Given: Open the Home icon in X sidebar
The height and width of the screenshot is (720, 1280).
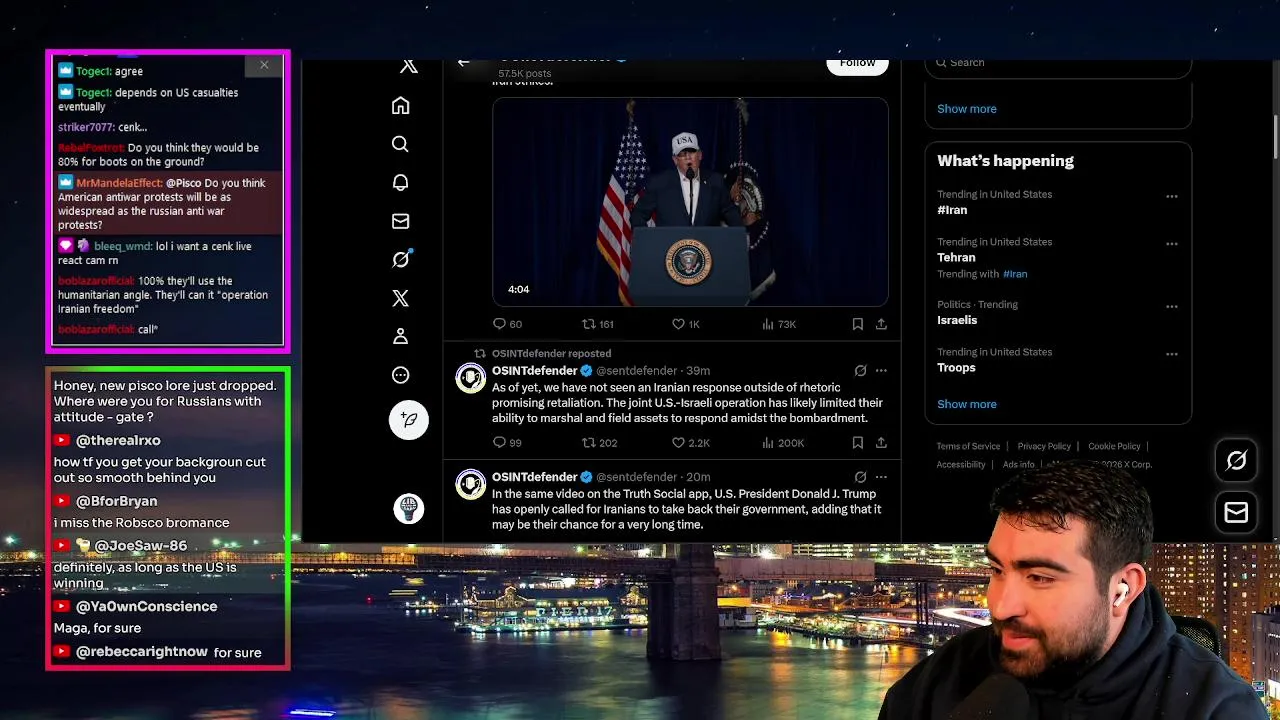Looking at the screenshot, I should pyautogui.click(x=400, y=106).
